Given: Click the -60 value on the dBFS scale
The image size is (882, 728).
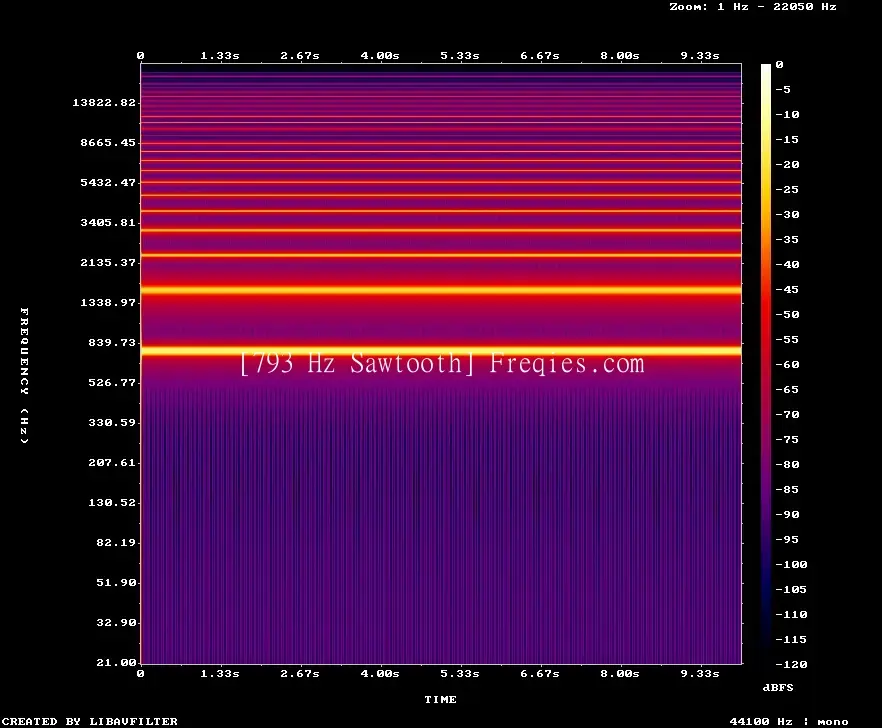Looking at the screenshot, I should pyautogui.click(x=787, y=365).
